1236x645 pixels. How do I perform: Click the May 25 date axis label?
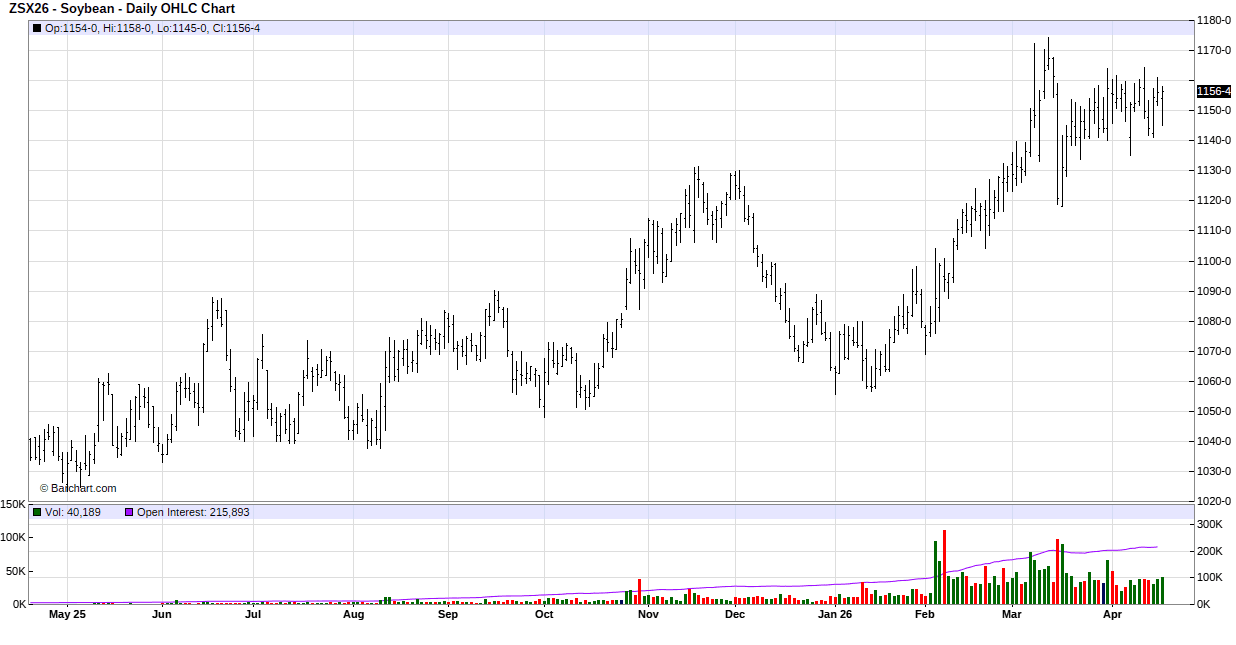[x=67, y=615]
